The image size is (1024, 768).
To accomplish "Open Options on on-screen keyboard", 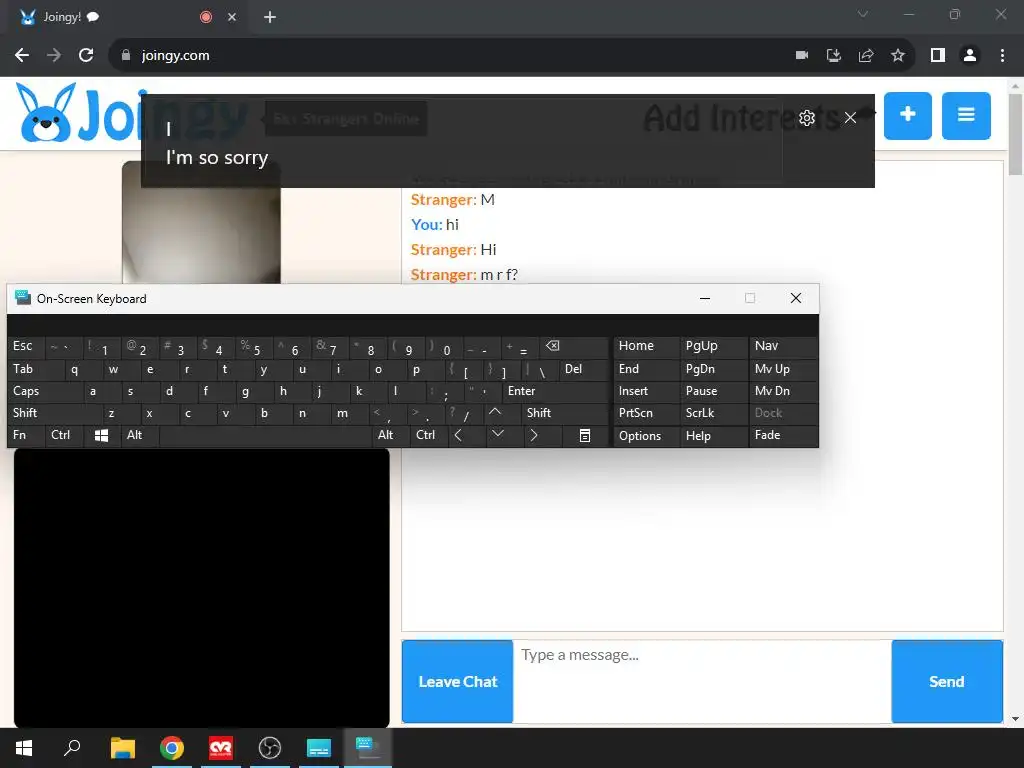I will pos(647,436).
